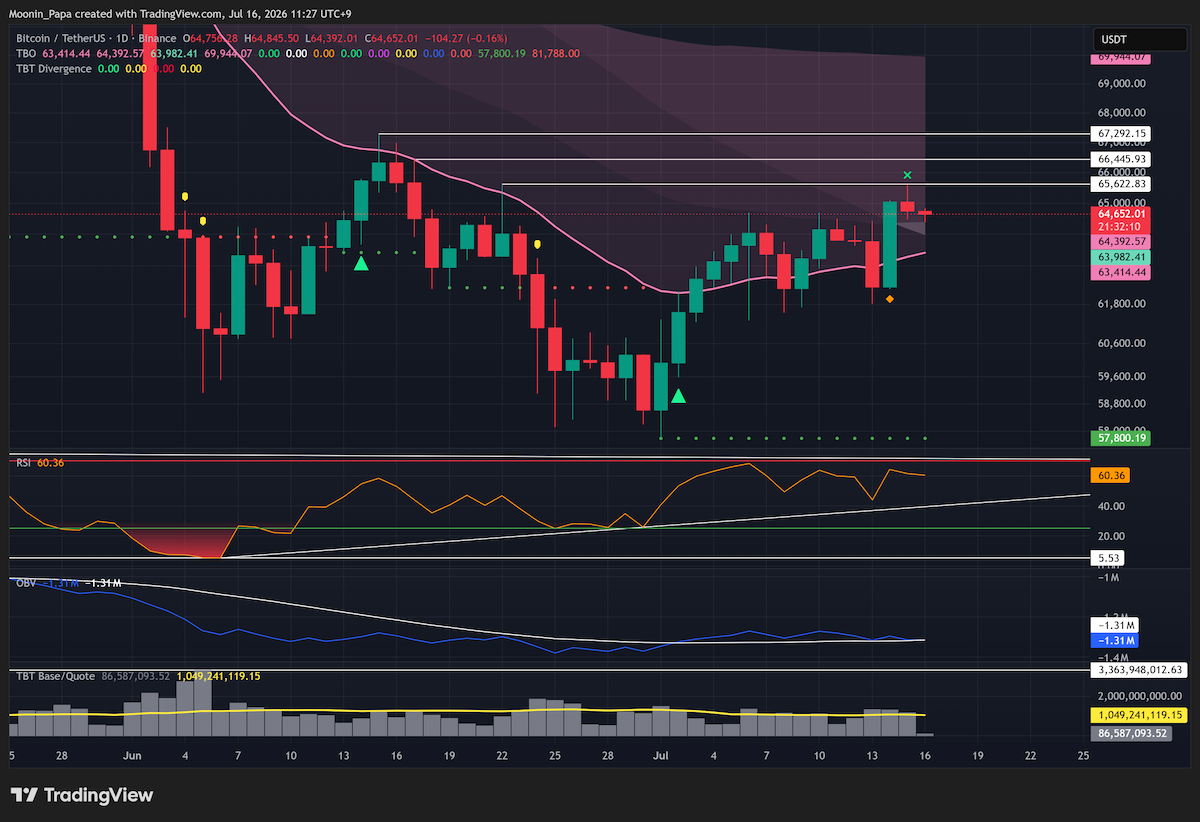This screenshot has width=1200, height=822.
Task: Click the yellow 1,049,241,119.15 volume label
Action: point(1140,715)
